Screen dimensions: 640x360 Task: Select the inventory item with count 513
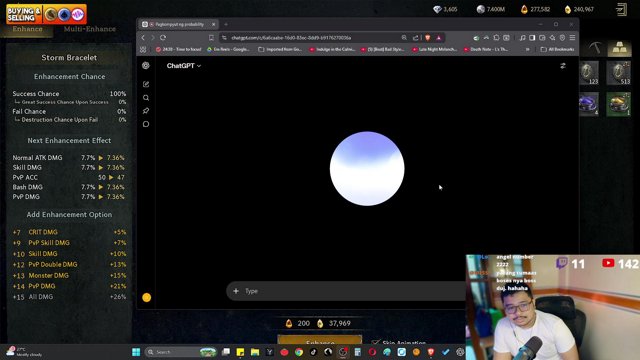[x=619, y=73]
